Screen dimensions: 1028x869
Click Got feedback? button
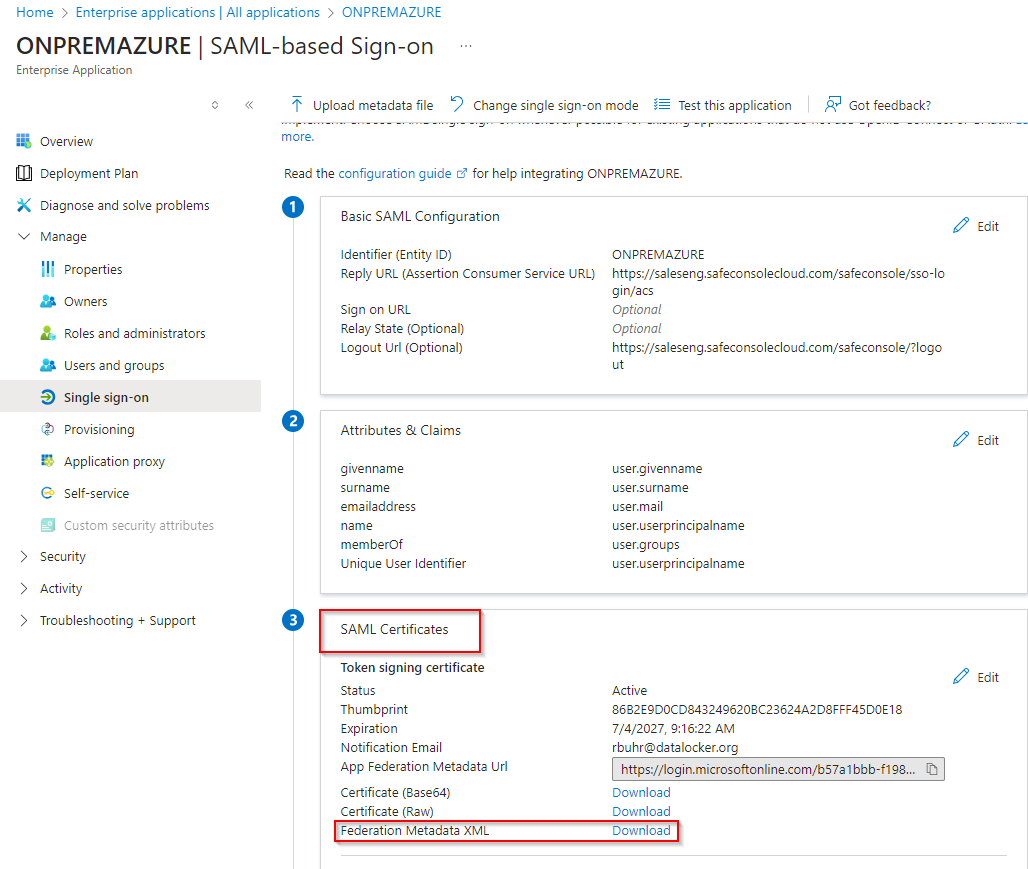pos(878,105)
